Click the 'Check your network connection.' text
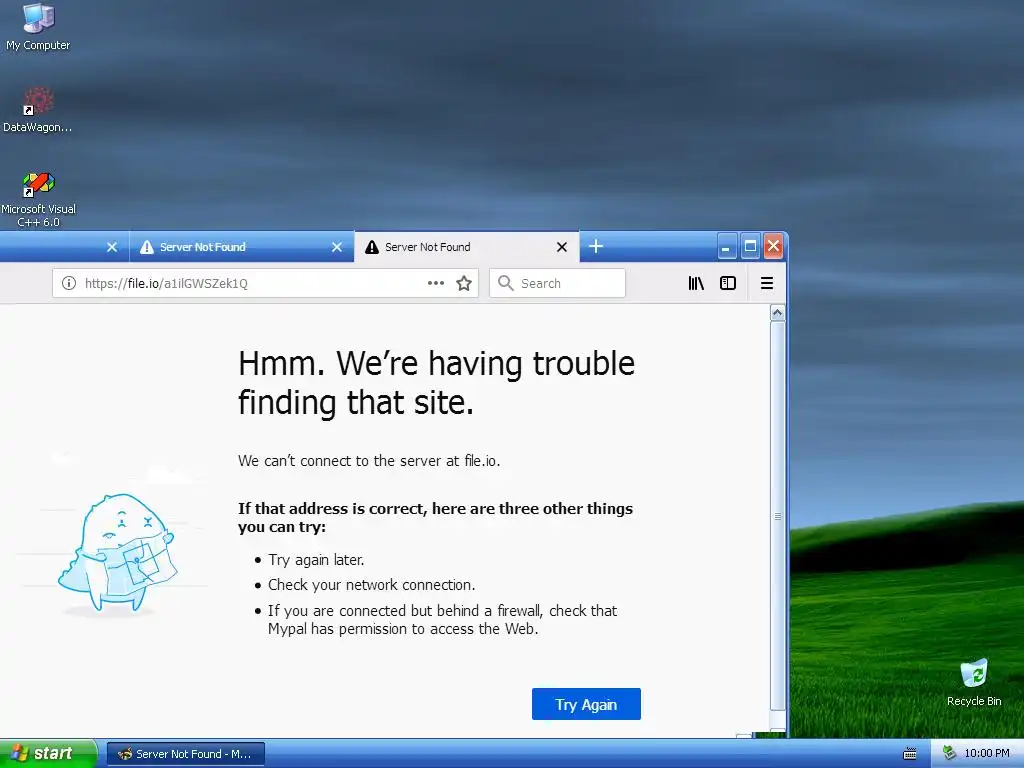1024x768 pixels. click(x=372, y=584)
